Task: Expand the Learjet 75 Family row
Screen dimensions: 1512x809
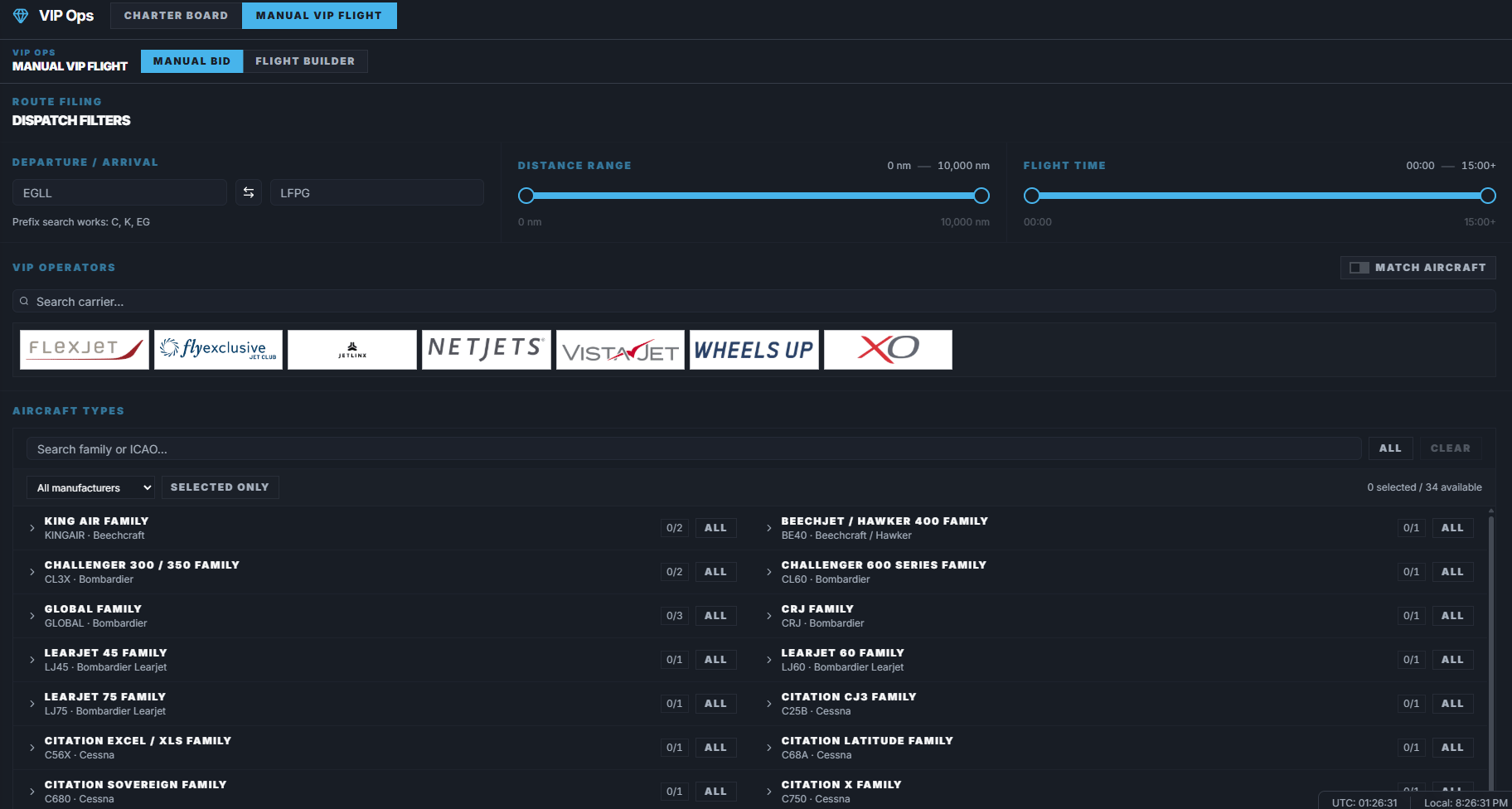Action: (32, 704)
